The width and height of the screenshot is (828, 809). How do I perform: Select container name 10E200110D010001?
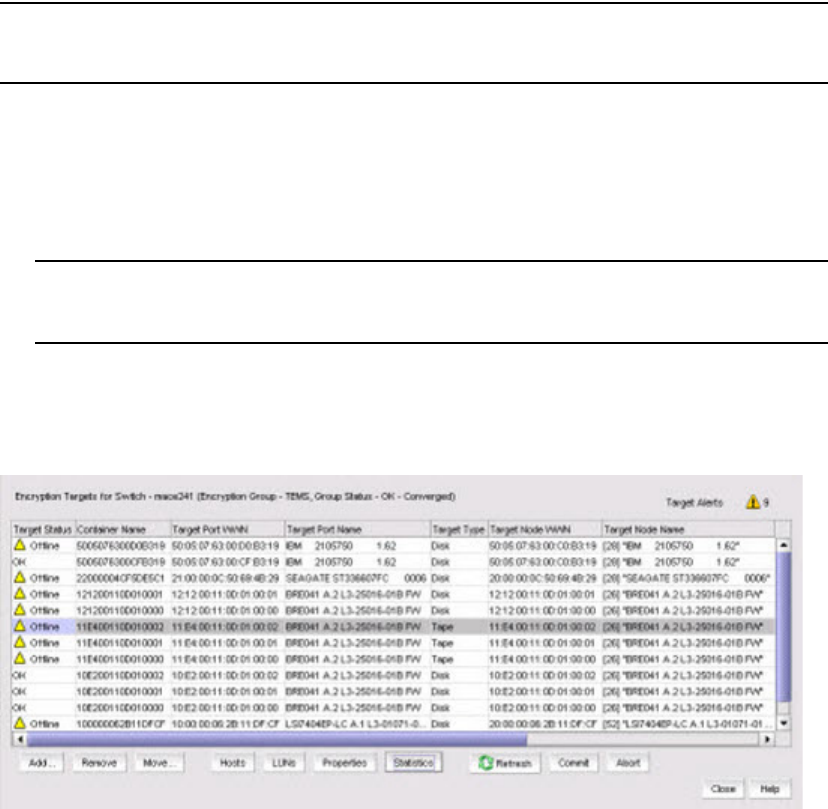coord(120,691)
